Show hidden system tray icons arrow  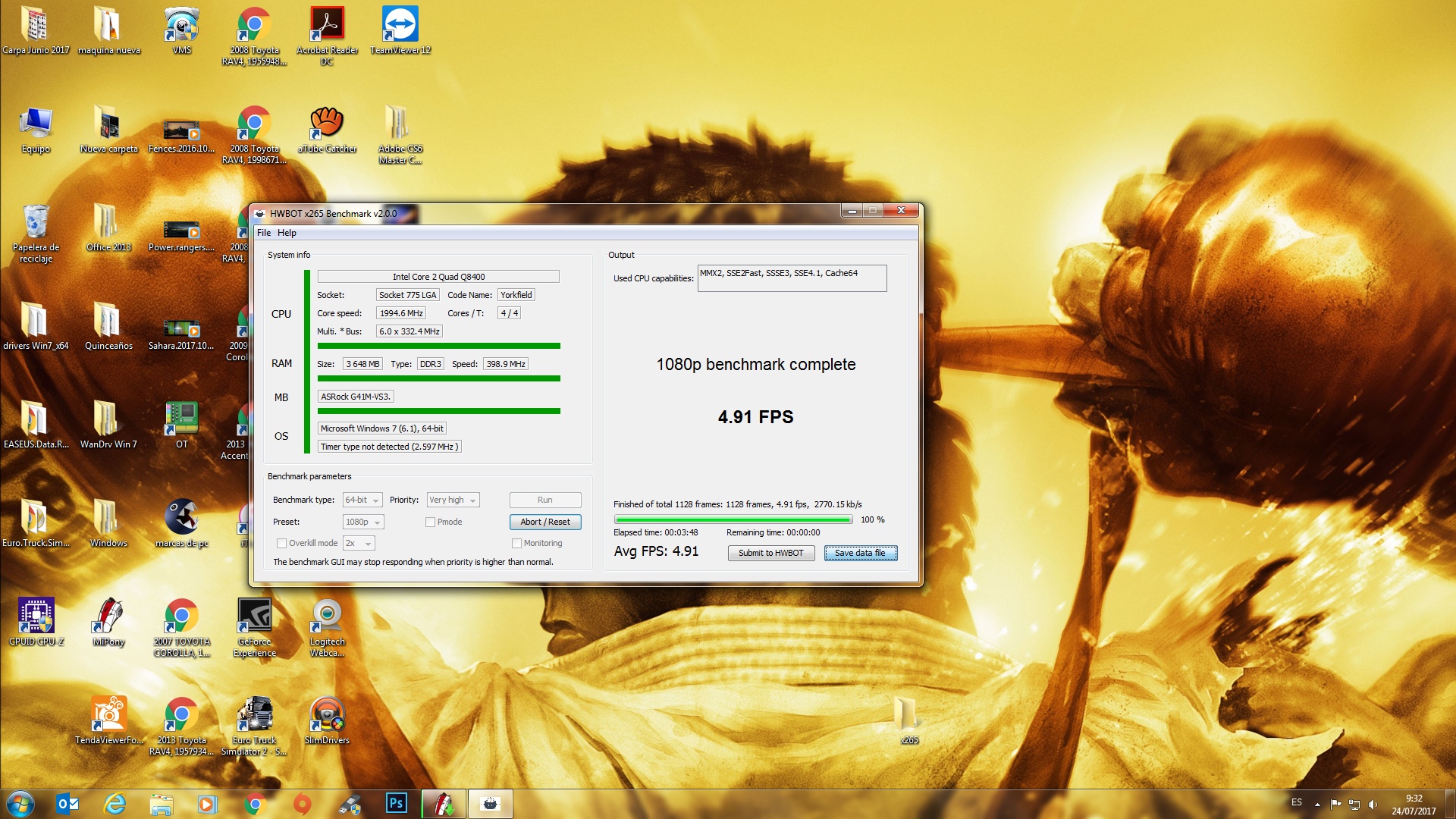pyautogui.click(x=1317, y=804)
